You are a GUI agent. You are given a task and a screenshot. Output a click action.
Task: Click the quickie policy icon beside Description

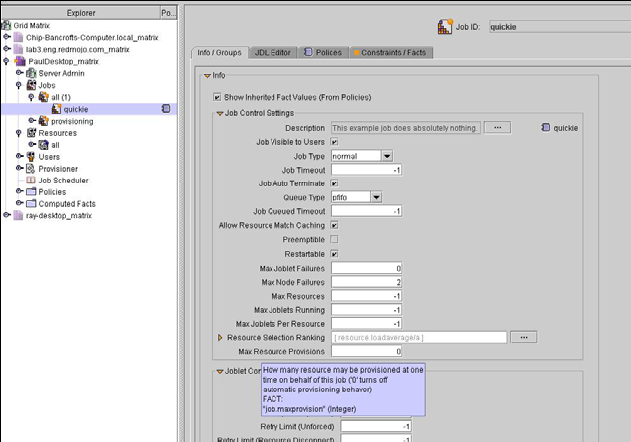coord(546,128)
